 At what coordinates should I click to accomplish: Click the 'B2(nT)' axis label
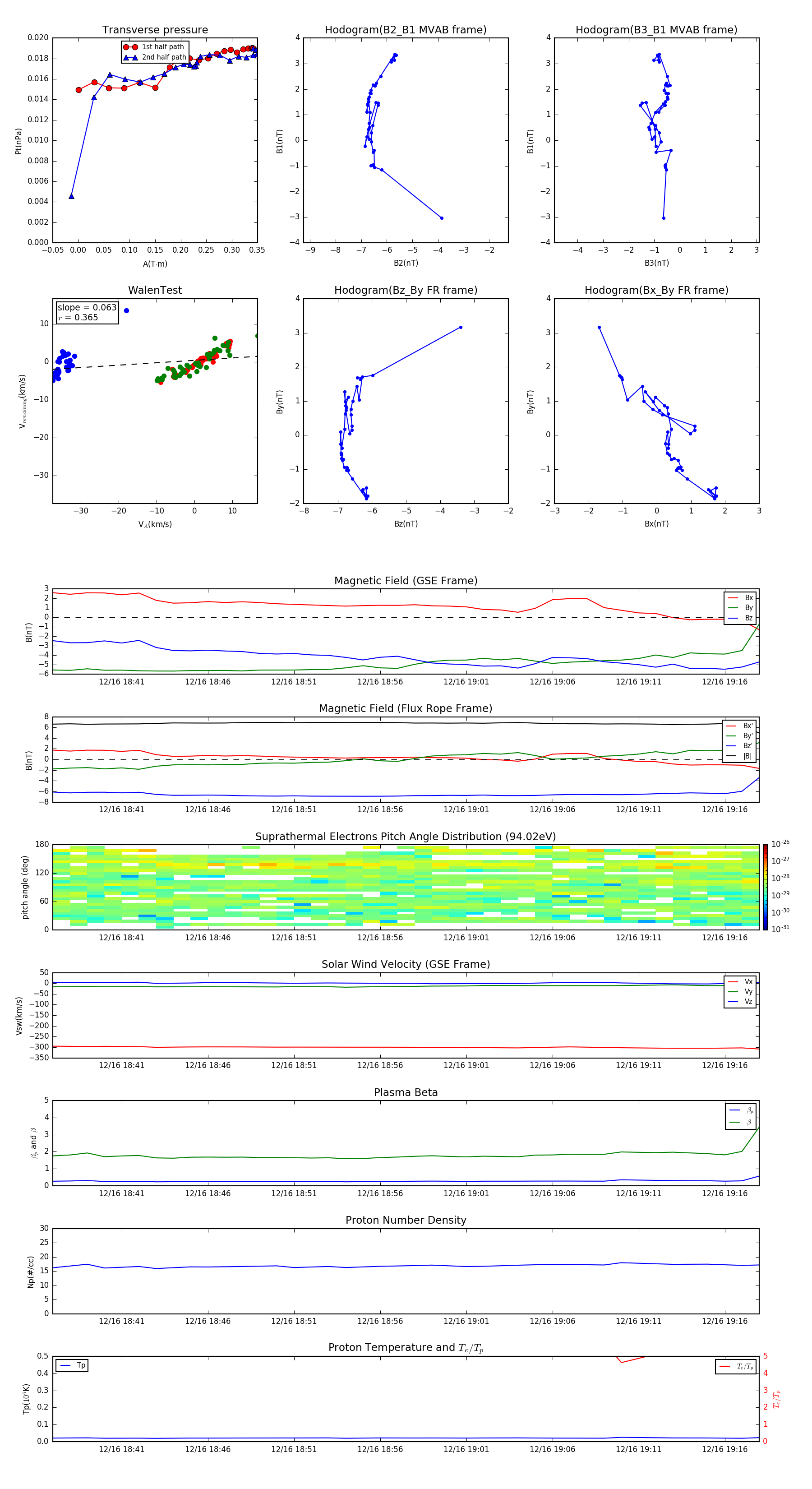pyautogui.click(x=406, y=263)
